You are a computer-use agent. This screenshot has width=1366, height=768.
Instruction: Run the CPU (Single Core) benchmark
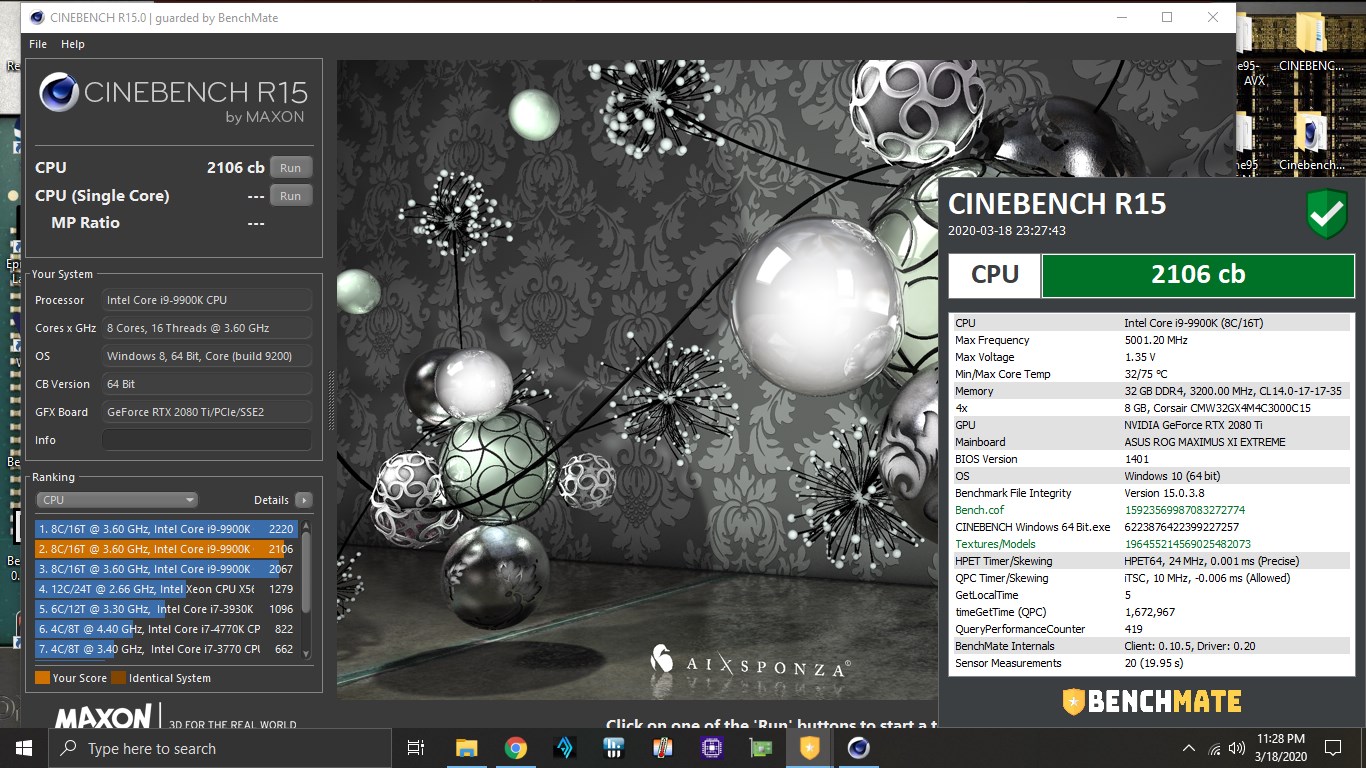(x=290, y=196)
